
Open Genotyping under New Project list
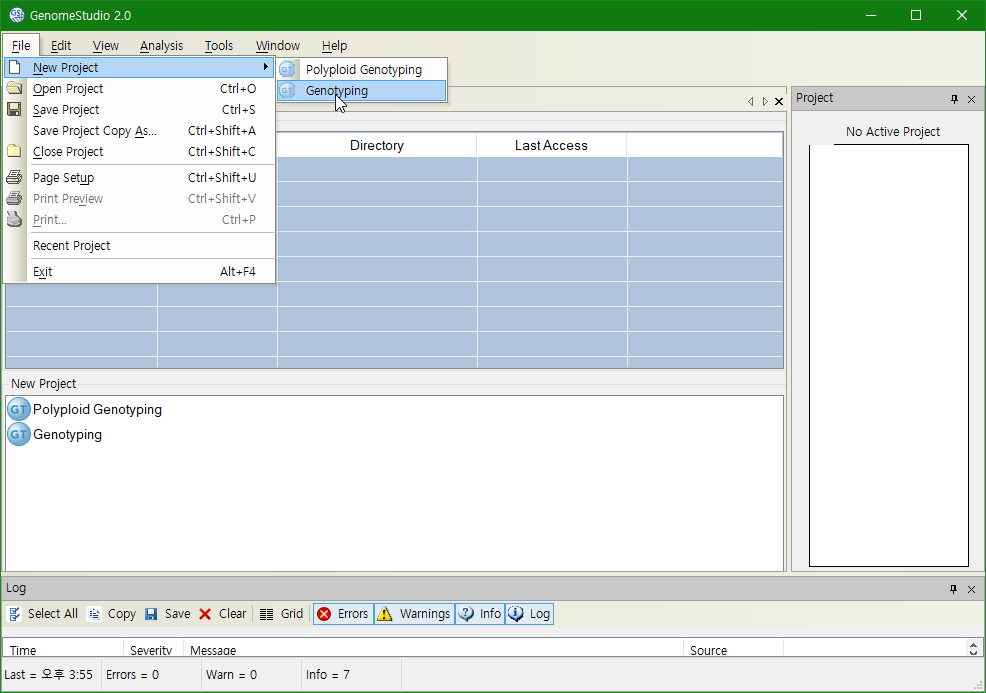[x=67, y=435]
